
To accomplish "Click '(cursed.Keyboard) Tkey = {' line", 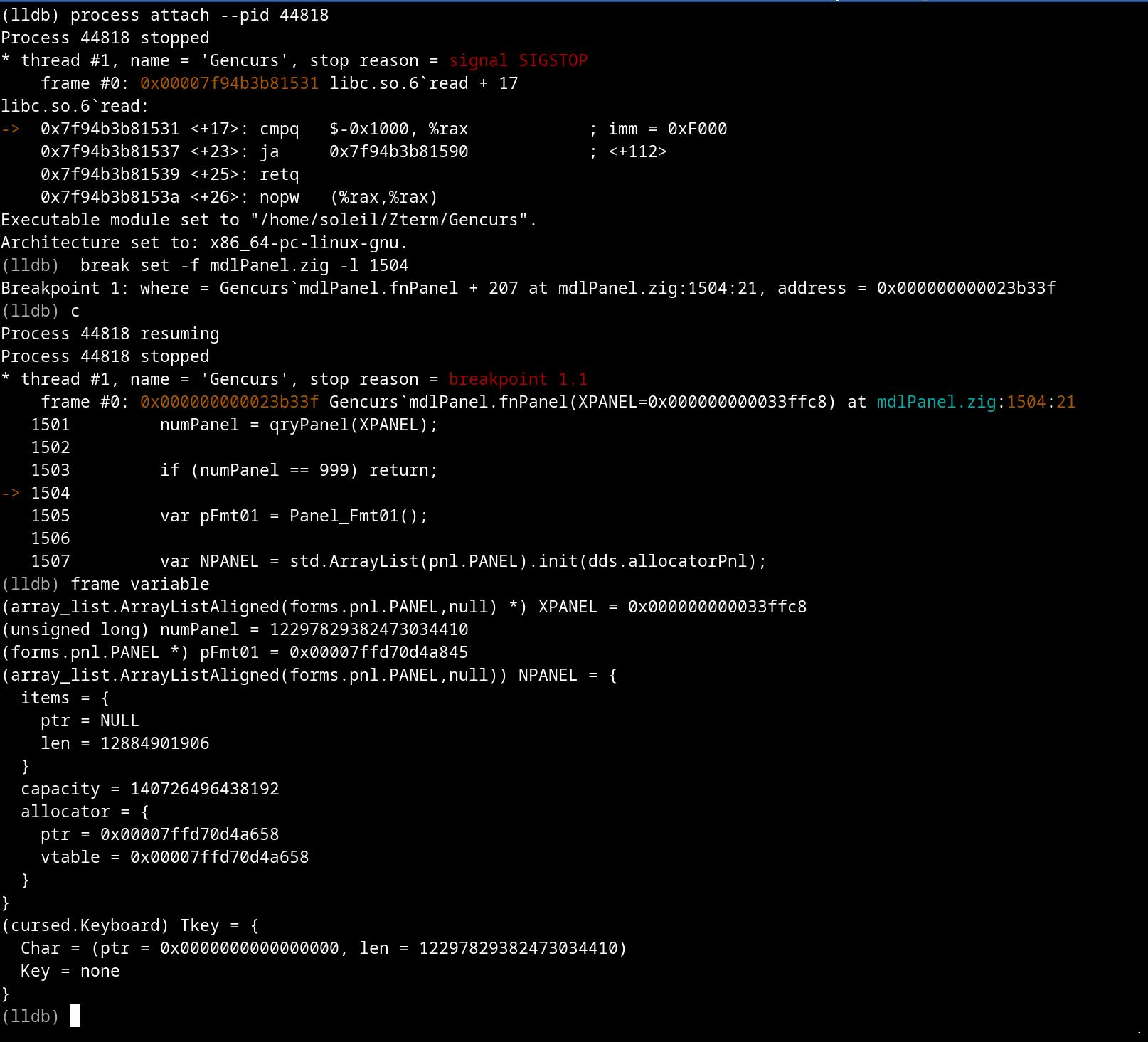I will [x=129, y=925].
